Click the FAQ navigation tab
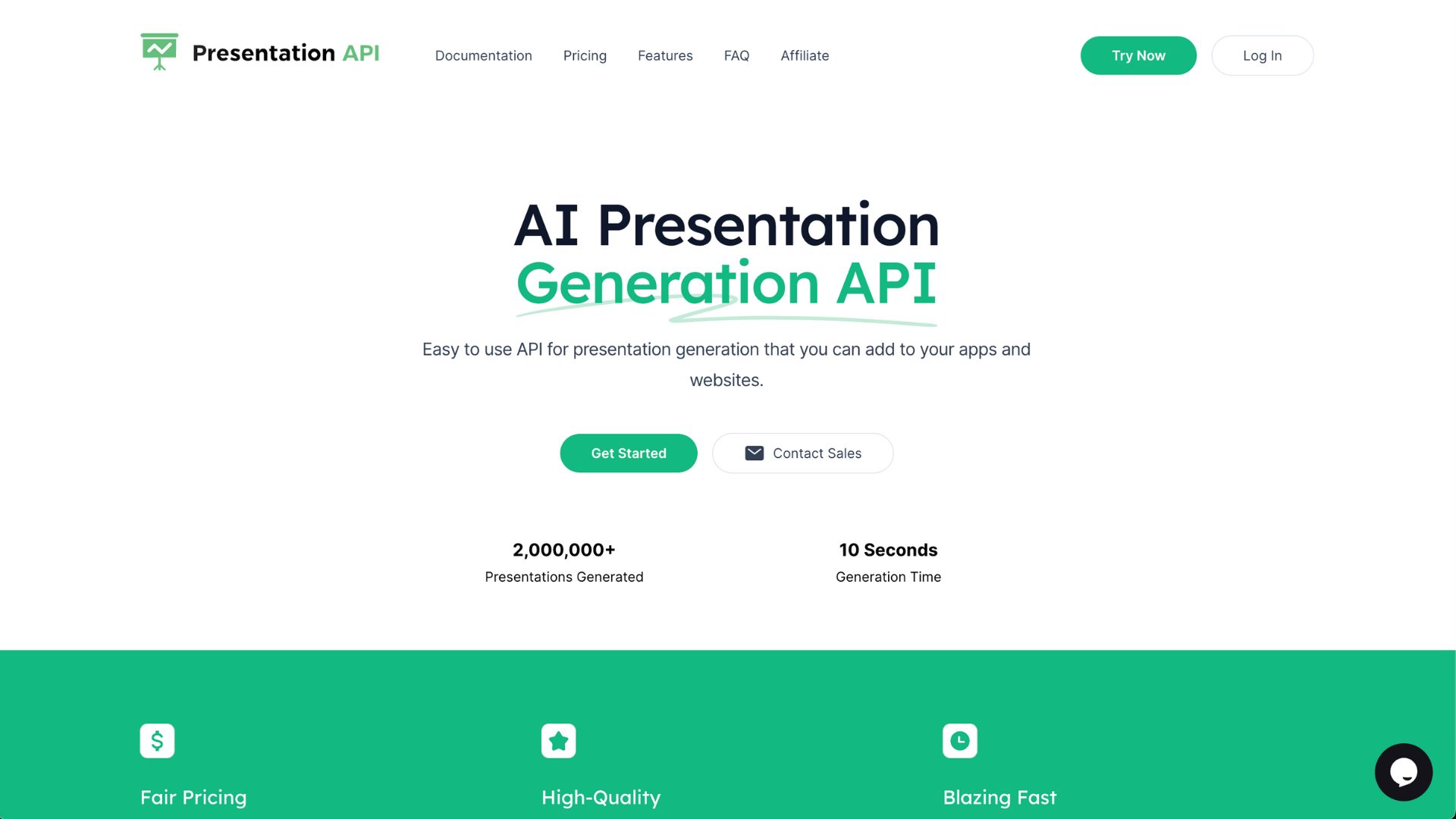Image resolution: width=1456 pixels, height=819 pixels. click(x=737, y=55)
